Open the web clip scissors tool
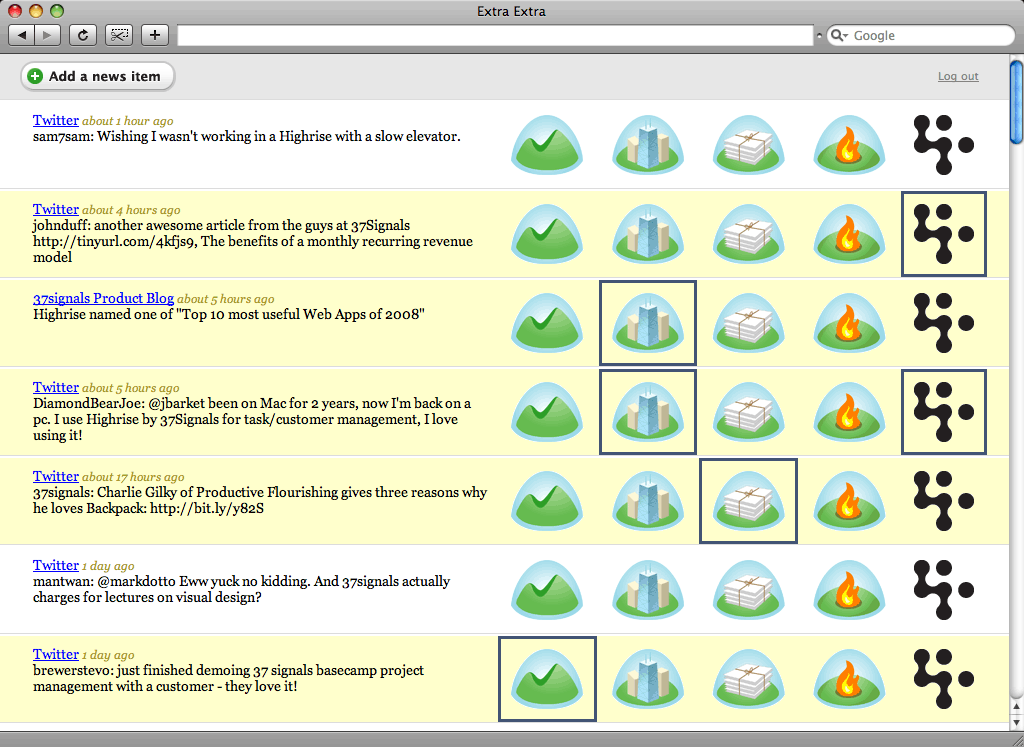The image size is (1024, 747). [119, 35]
